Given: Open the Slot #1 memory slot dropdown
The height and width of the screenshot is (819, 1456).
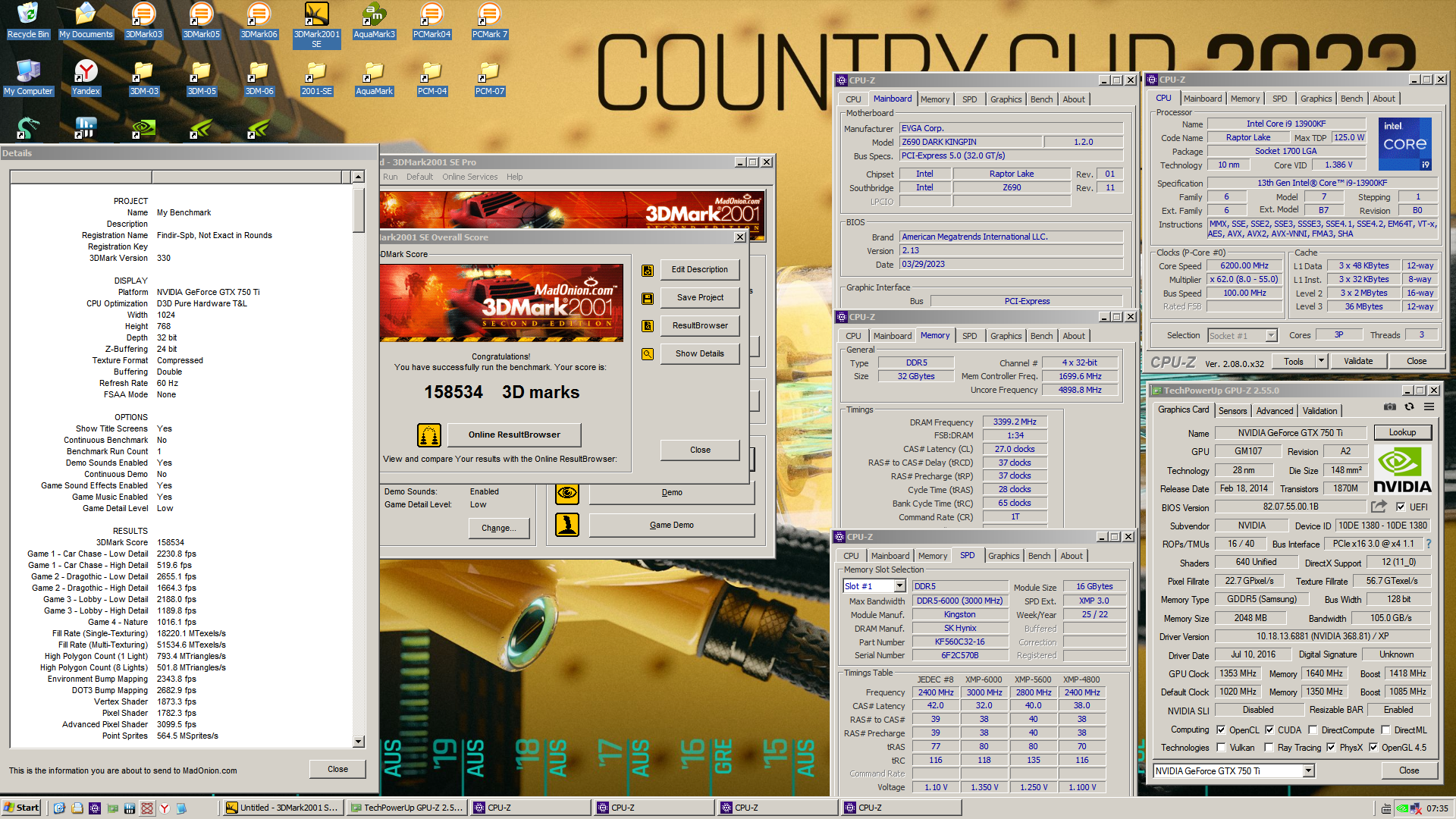Looking at the screenshot, I should tap(899, 586).
